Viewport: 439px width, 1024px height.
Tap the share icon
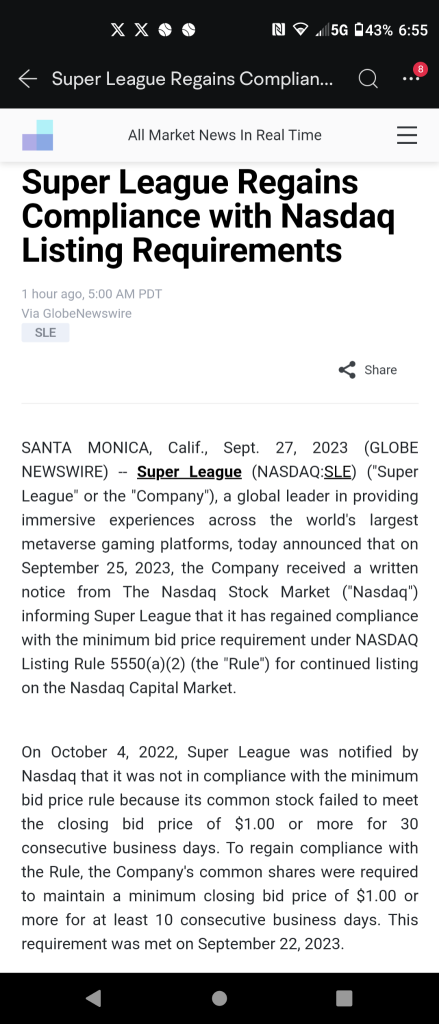(347, 370)
